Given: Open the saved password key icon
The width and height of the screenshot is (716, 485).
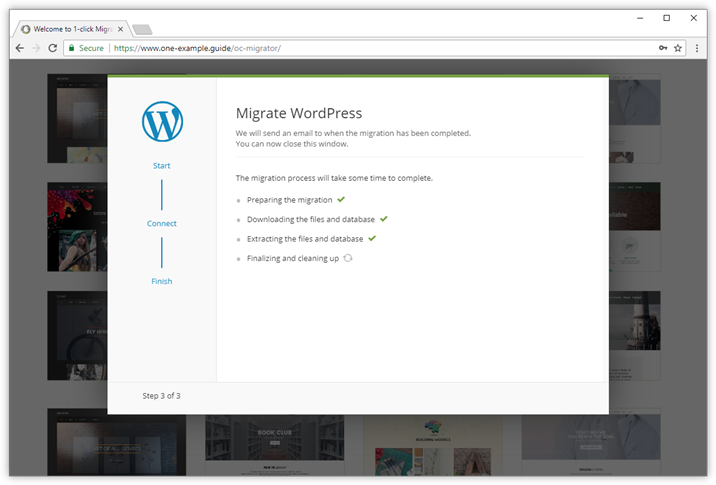Looking at the screenshot, I should pos(663,48).
